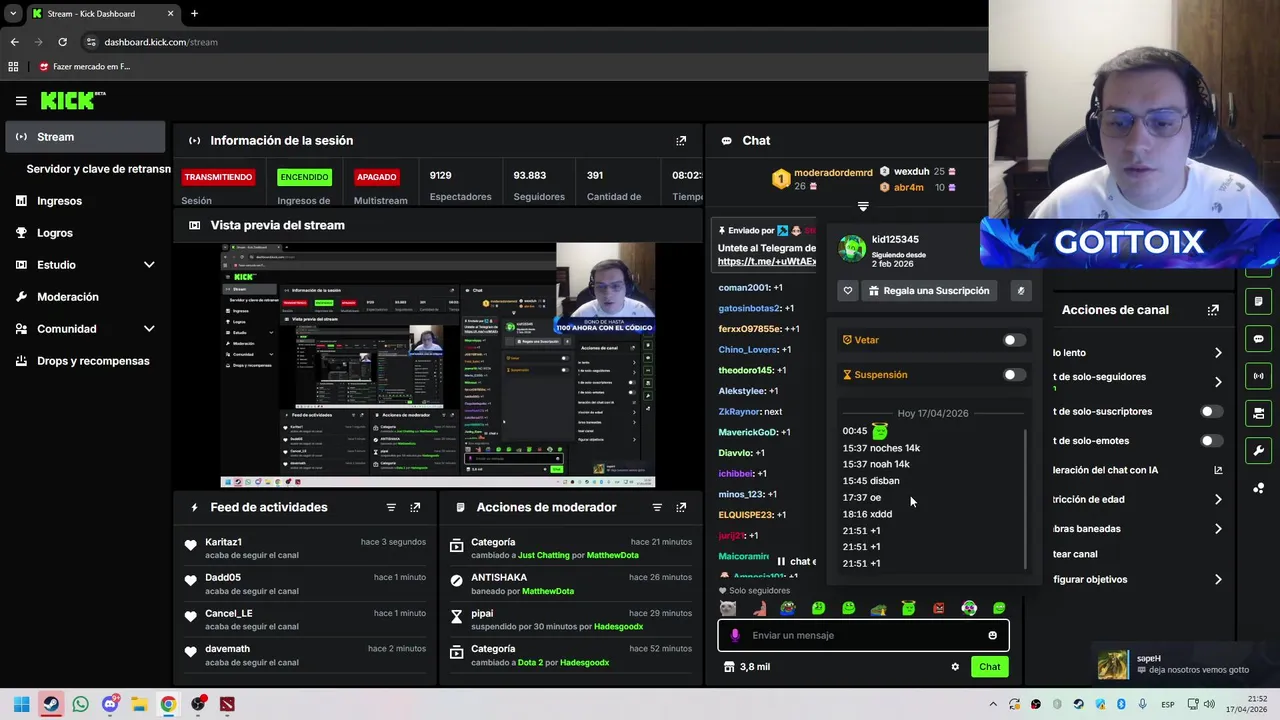Viewport: 1280px width, 720px height.
Task: Open Moderación in the sidebar
Action: 85,297
